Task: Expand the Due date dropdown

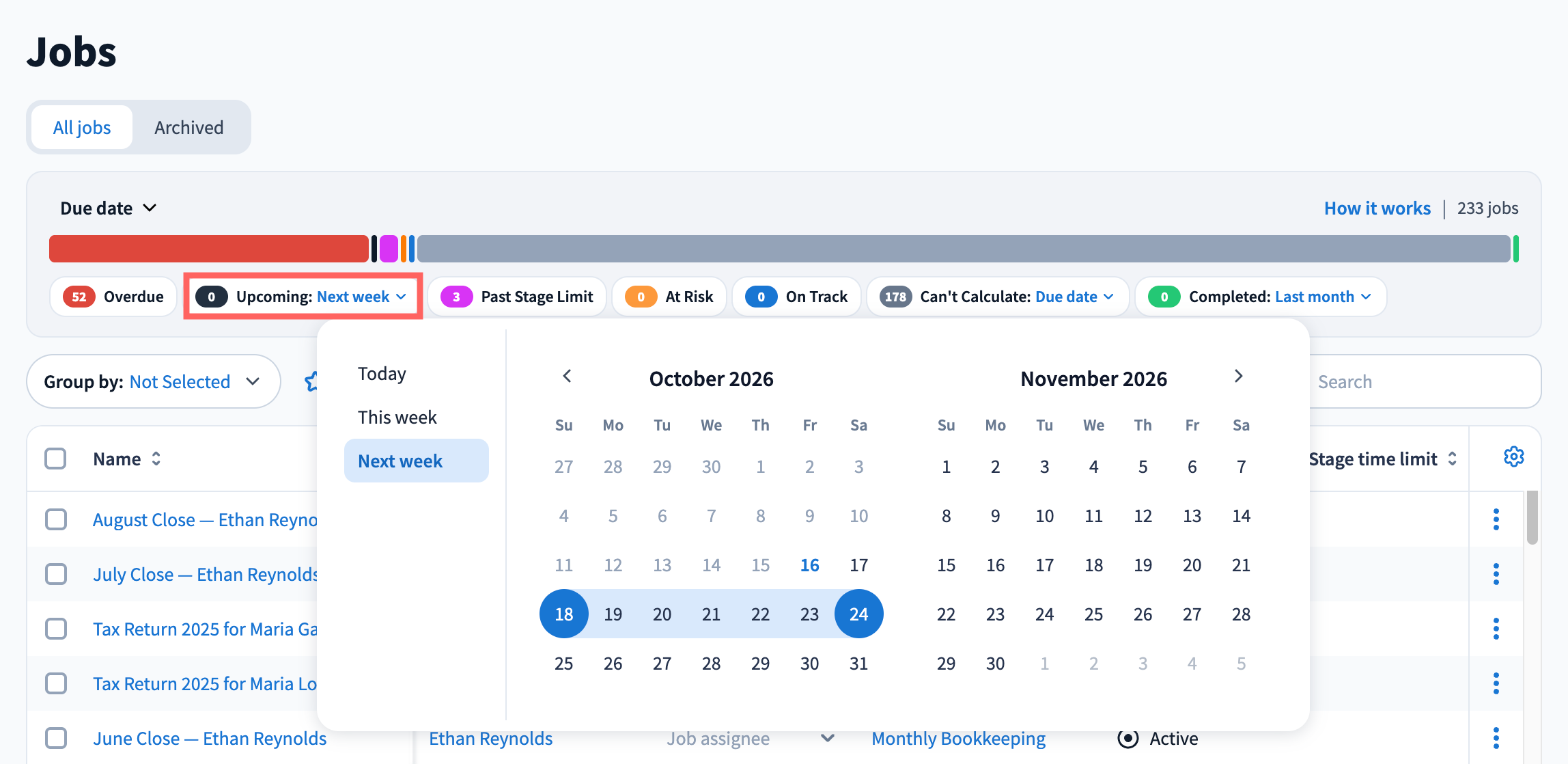Action: coord(109,208)
